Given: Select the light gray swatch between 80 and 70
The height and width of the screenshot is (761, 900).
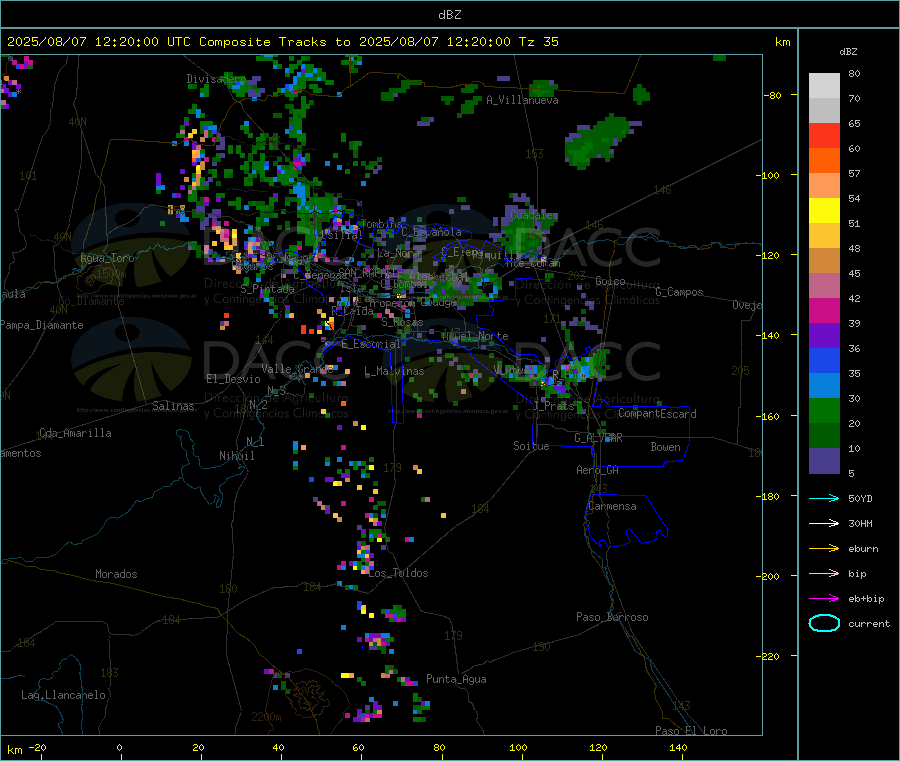Looking at the screenshot, I should [x=824, y=86].
